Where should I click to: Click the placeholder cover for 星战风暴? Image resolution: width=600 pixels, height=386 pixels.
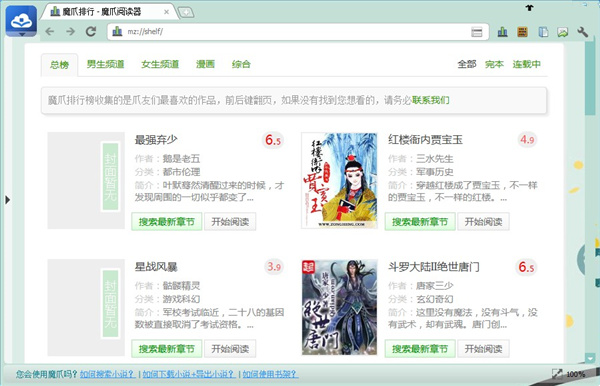(86, 308)
